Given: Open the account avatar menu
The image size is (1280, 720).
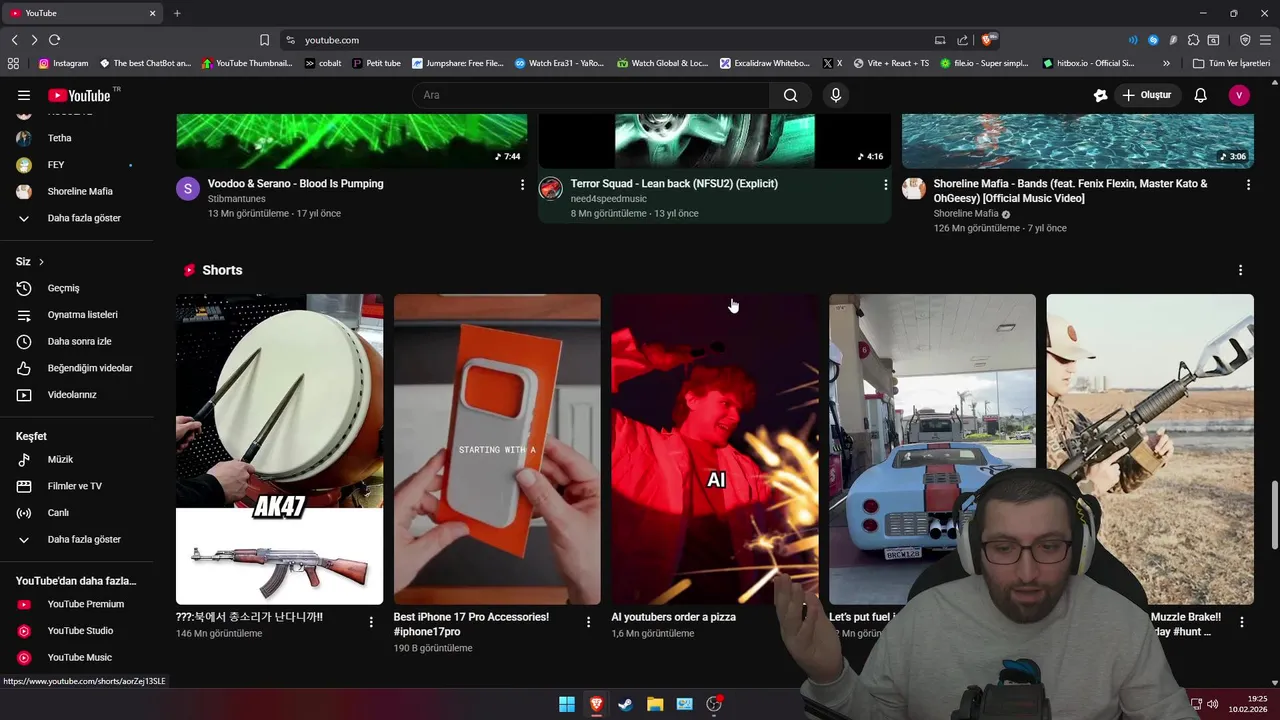Looking at the screenshot, I should coord(1239,95).
